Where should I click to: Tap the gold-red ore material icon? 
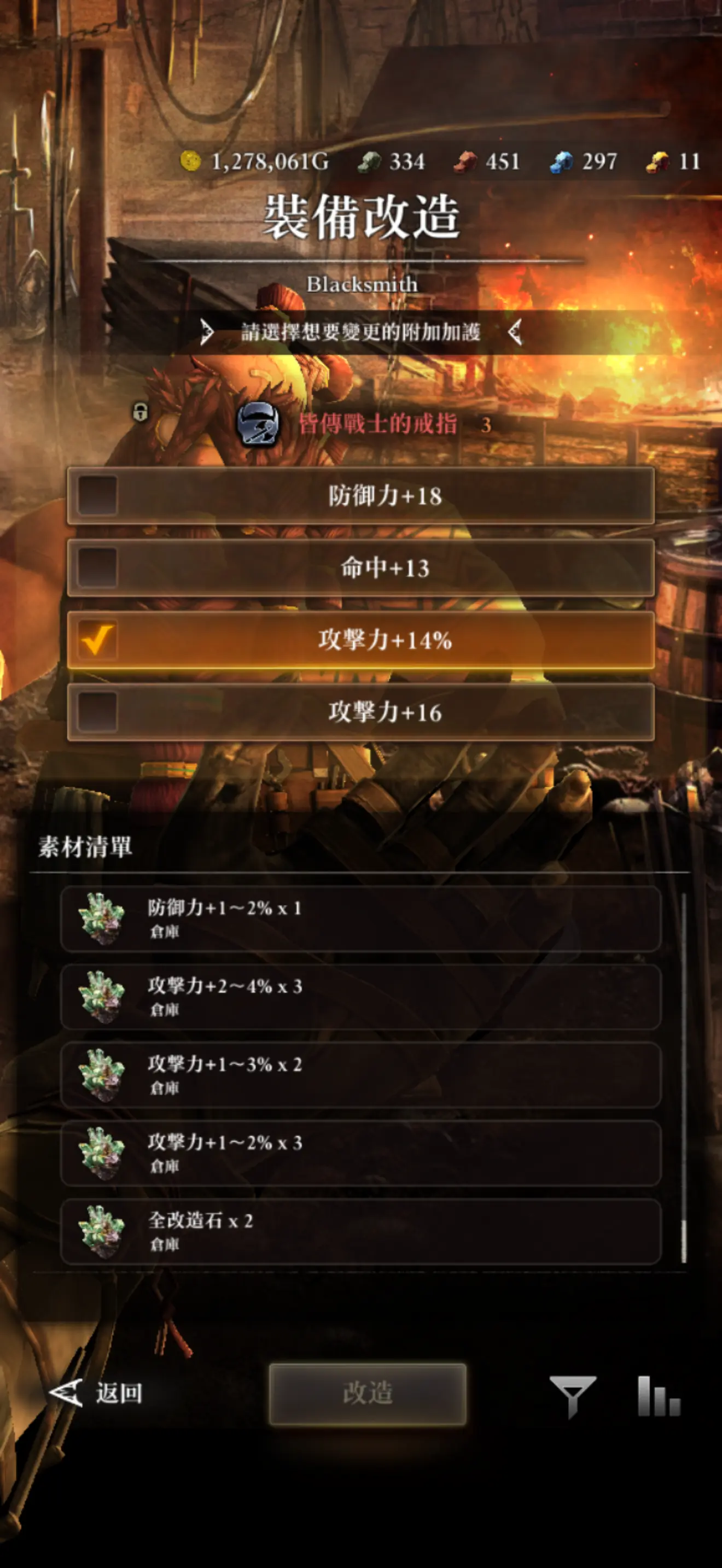click(x=657, y=162)
